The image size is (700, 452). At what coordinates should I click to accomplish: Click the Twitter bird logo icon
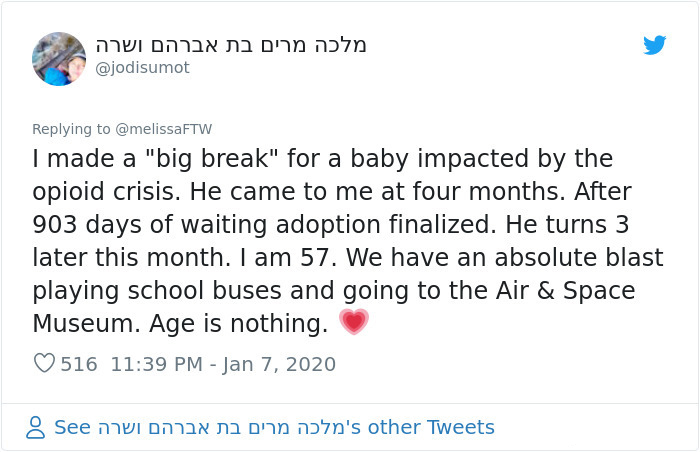[x=654, y=46]
